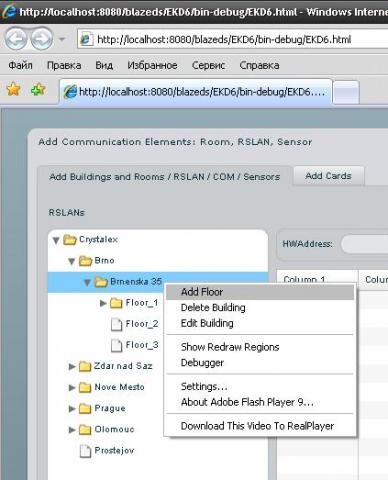The width and height of the screenshot is (388, 480).
Task: Click the address bar URL field
Action: coord(233,40)
